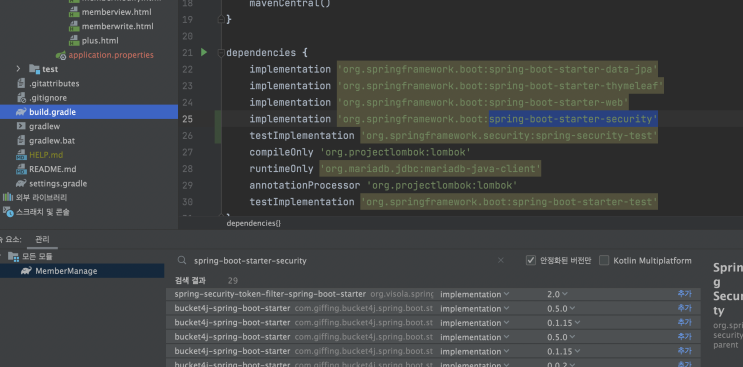Select the .gitattributes file
Image resolution: width=743 pixels, height=367 pixels.
54,83
